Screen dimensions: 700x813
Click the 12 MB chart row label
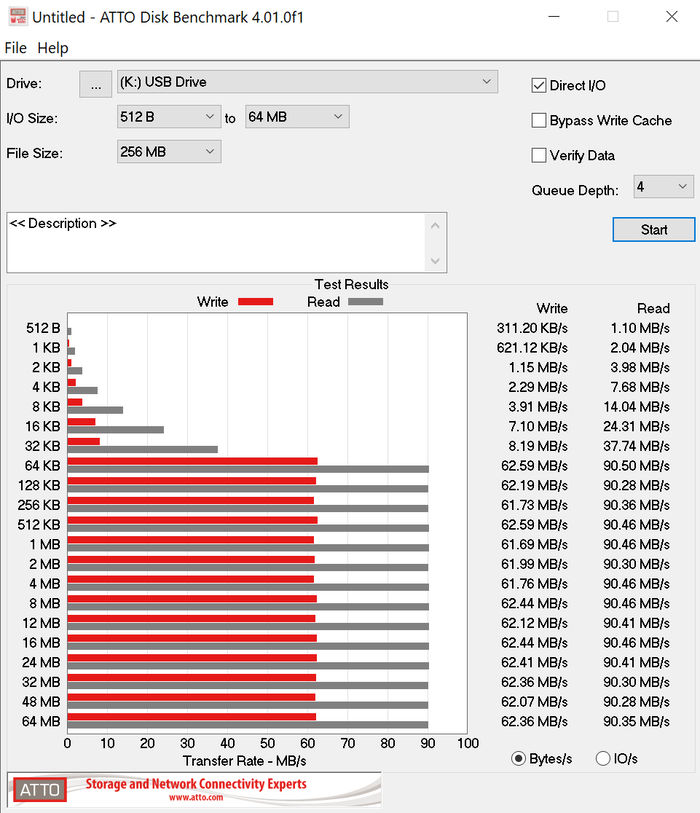[41, 623]
